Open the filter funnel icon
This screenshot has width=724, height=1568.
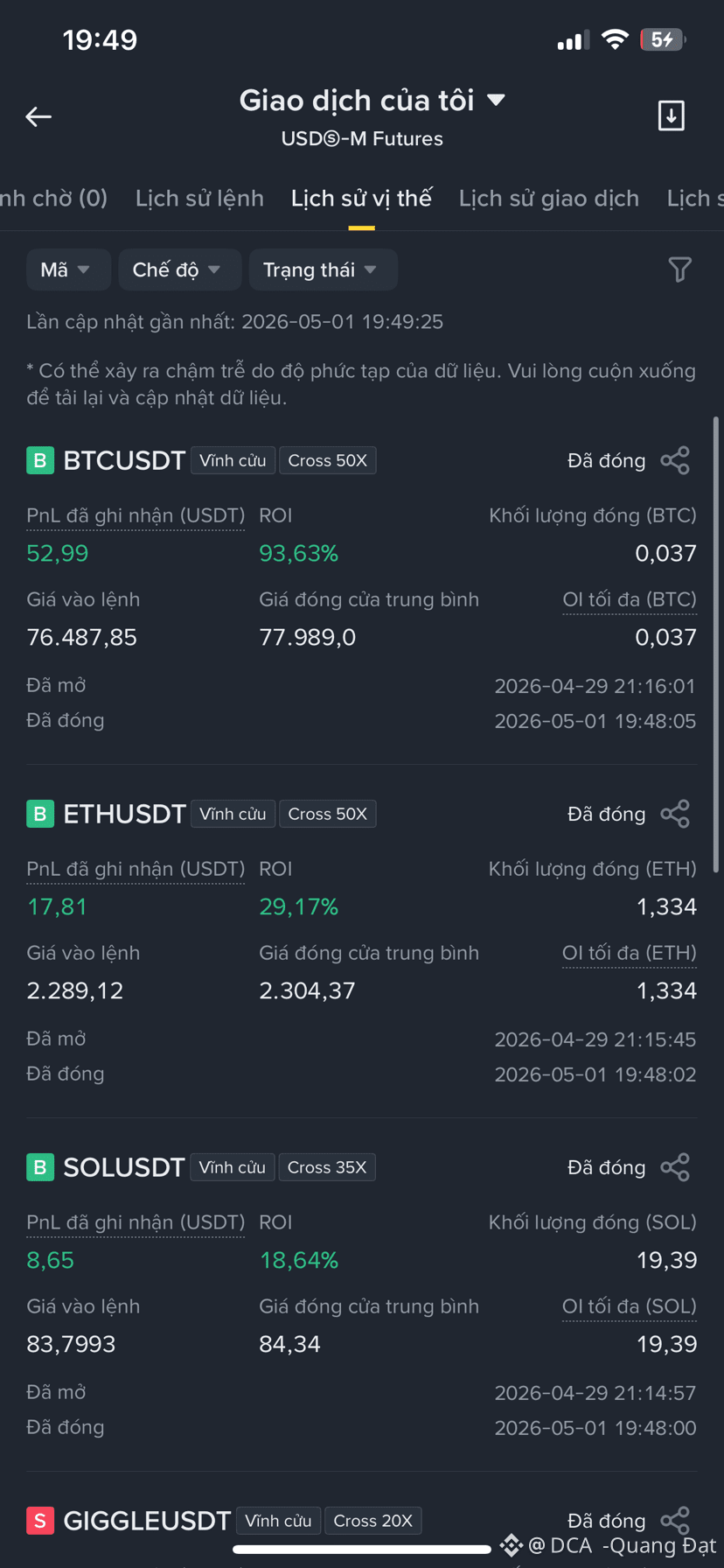point(679,269)
